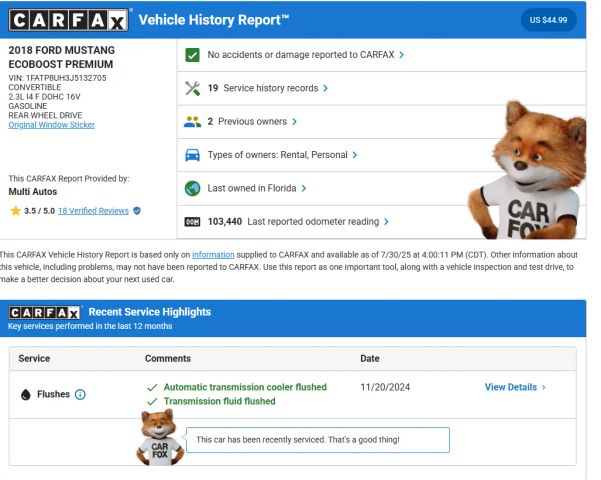Click the globe last owned icon
The width and height of the screenshot is (601, 480).
(x=193, y=188)
